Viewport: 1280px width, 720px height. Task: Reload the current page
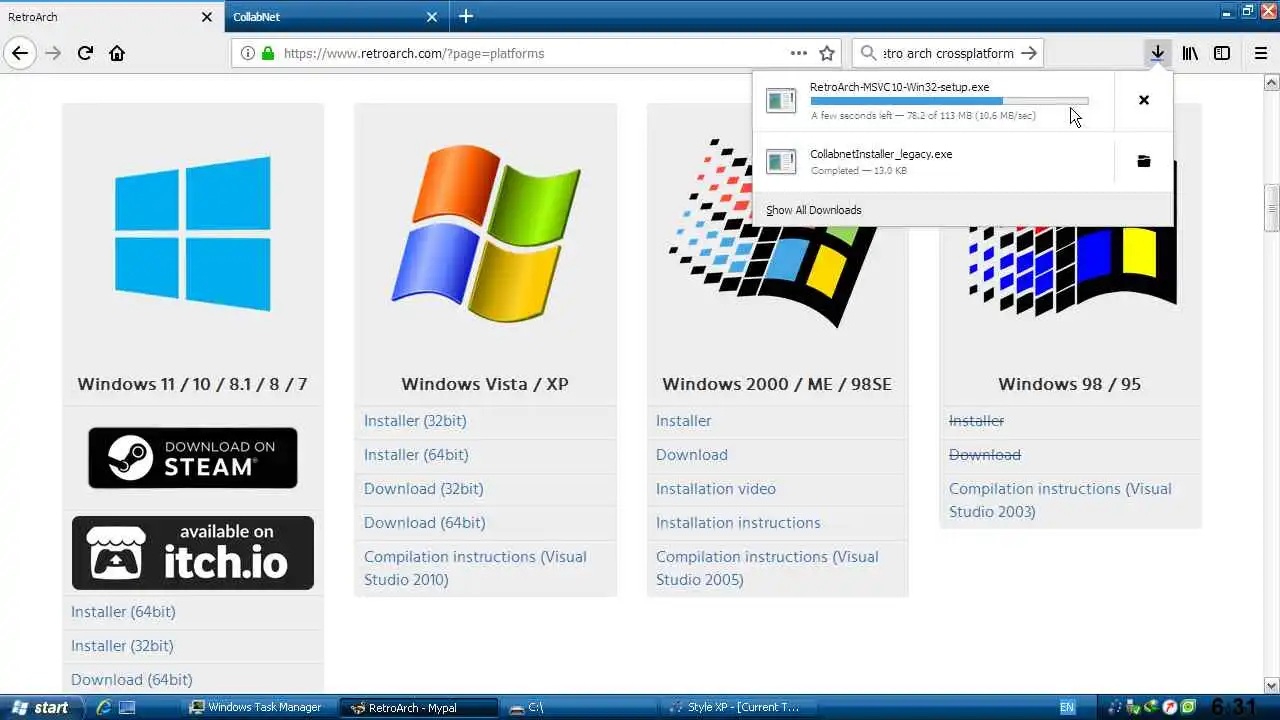click(x=85, y=53)
